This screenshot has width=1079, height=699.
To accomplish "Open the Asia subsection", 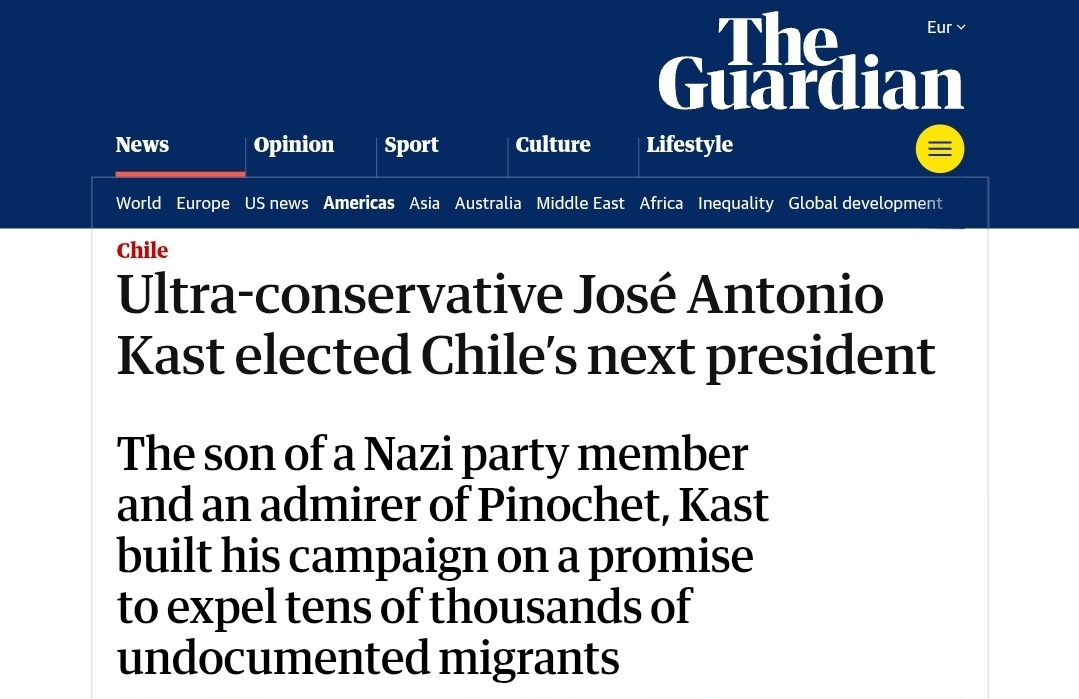I will coord(424,203).
